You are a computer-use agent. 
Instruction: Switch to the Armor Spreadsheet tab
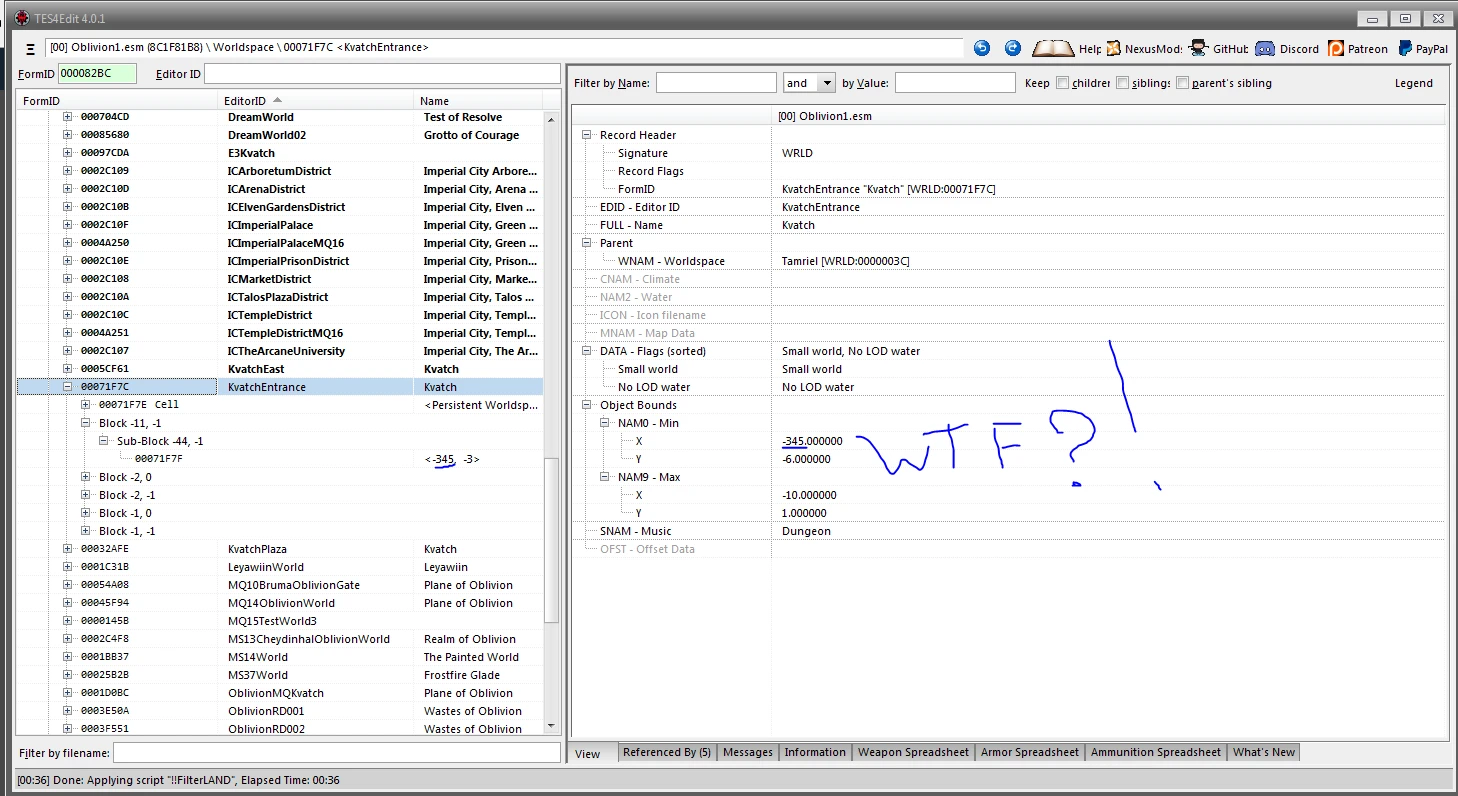(x=1030, y=752)
